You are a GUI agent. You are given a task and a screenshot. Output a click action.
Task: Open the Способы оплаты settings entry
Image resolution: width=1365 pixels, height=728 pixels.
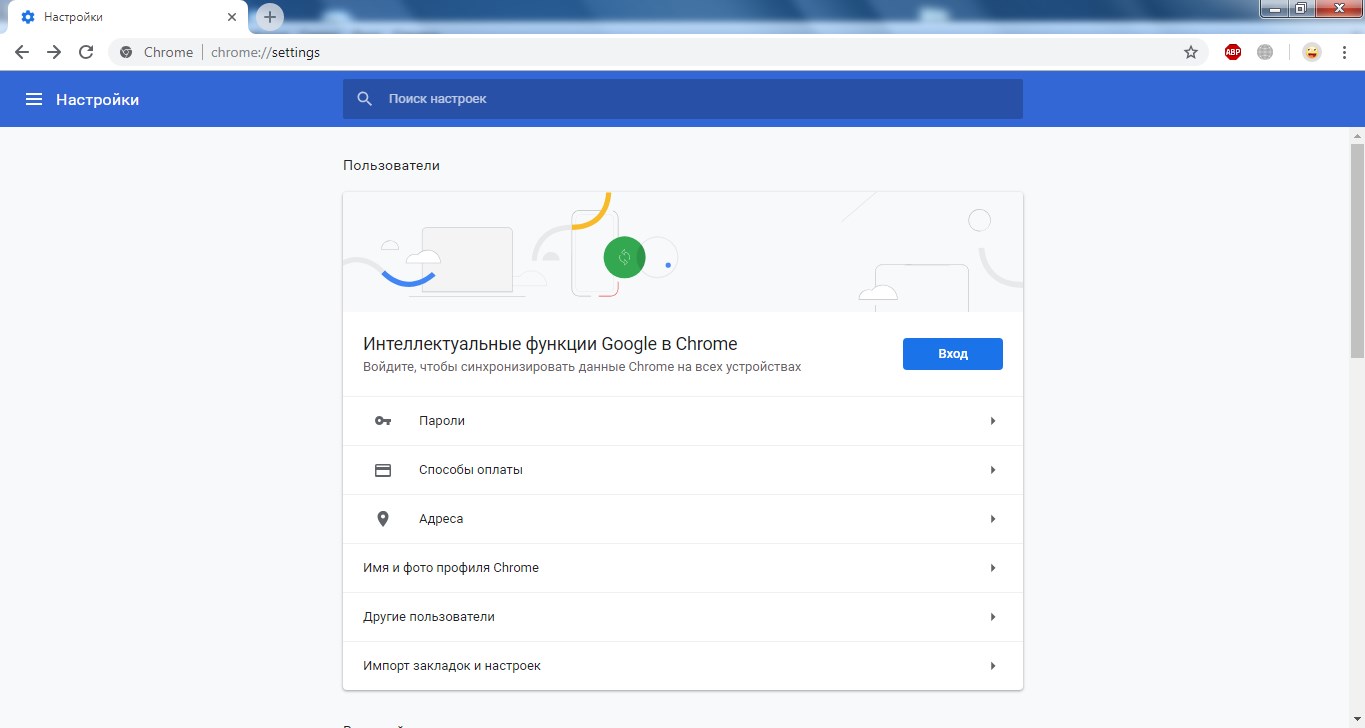tap(683, 470)
